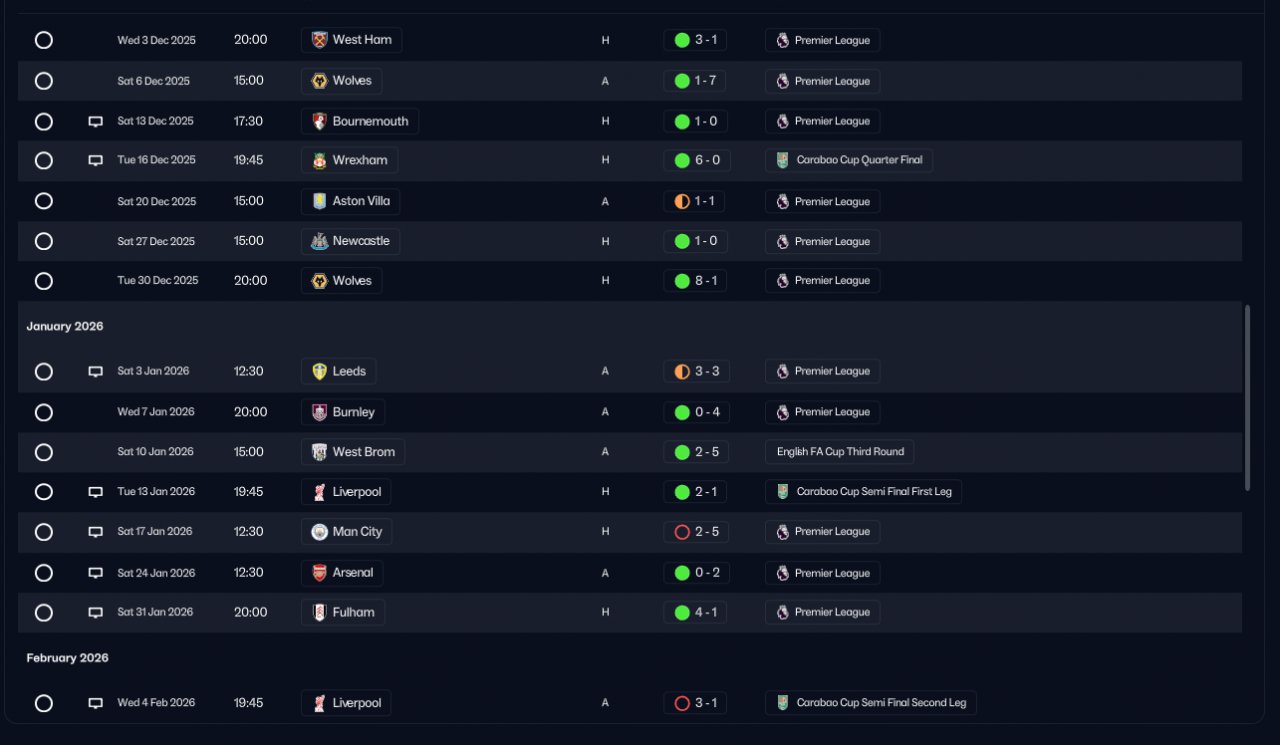Open the 1 - 7 Wolves result
The width and height of the screenshot is (1280, 745).
point(695,81)
